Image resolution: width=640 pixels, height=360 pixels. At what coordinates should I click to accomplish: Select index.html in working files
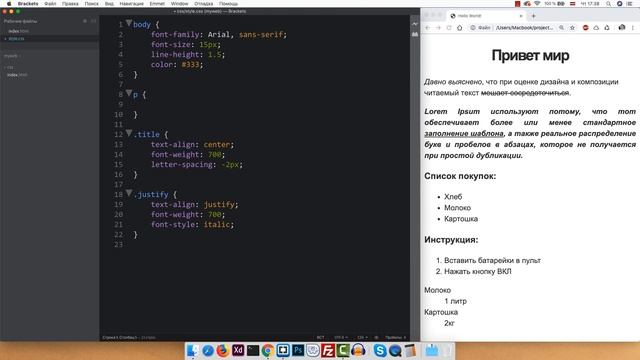pos(18,31)
